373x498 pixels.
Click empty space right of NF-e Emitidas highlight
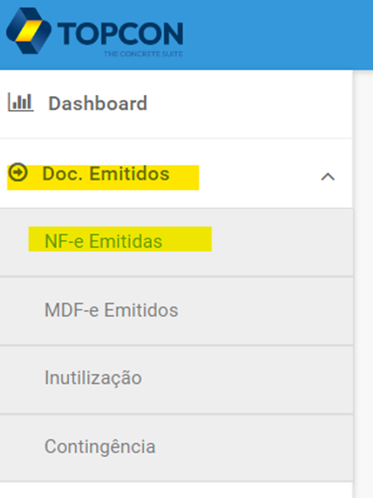[282, 242]
